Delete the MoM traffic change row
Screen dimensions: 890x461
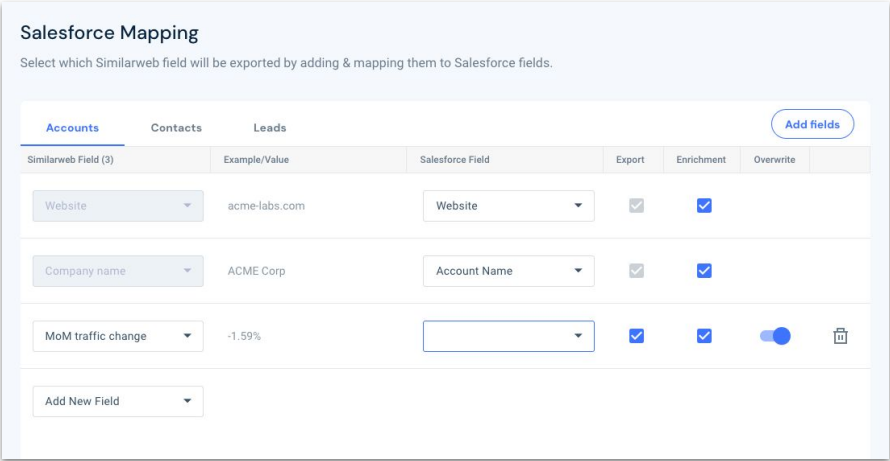click(x=840, y=336)
